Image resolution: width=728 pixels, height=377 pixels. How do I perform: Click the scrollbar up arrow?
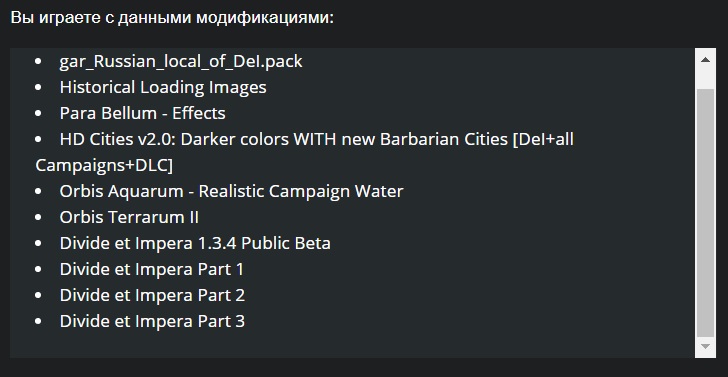pos(705,59)
